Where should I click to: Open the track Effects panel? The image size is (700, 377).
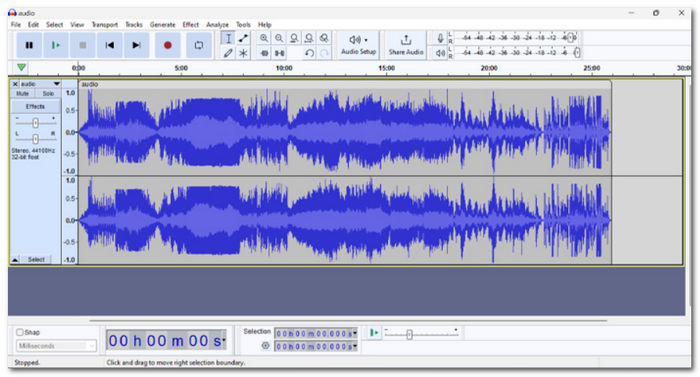coord(35,106)
